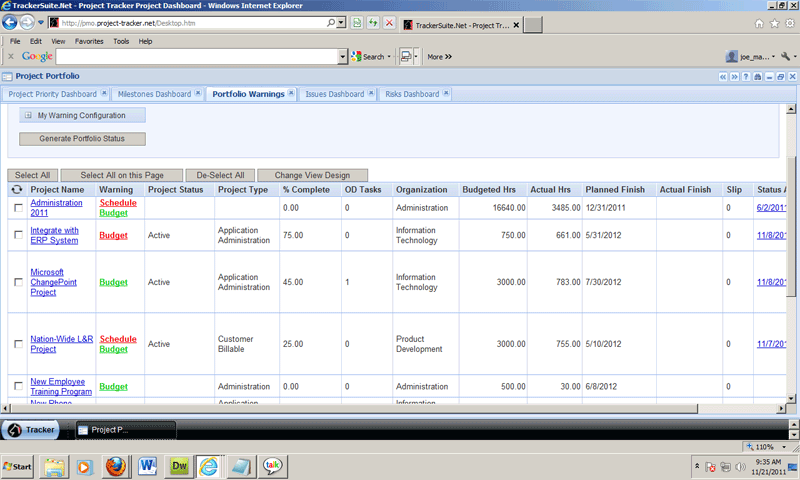Open the Help menu

click(x=145, y=41)
